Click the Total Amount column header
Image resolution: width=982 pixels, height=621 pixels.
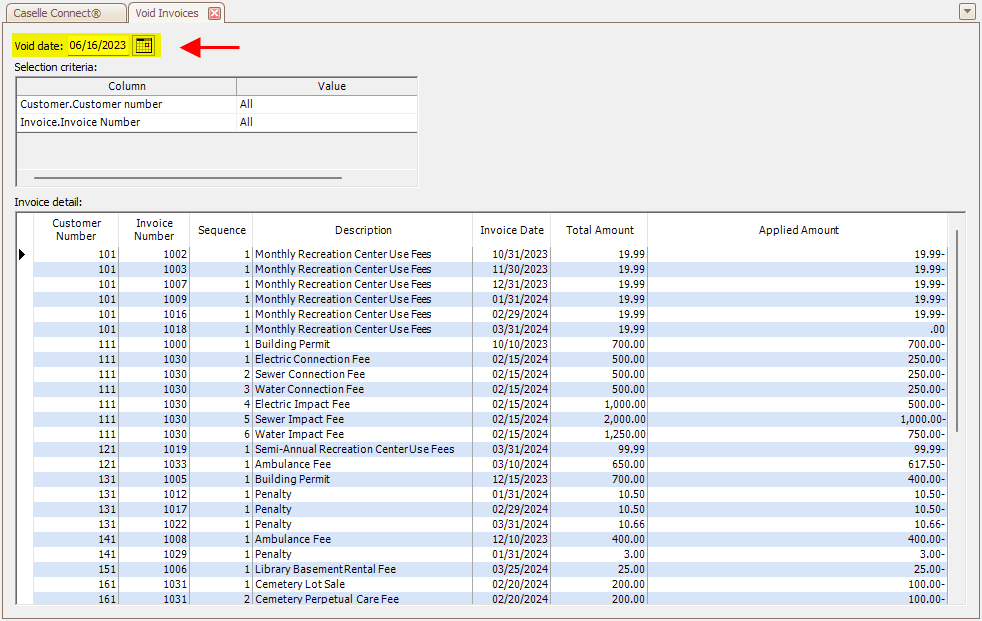599,230
